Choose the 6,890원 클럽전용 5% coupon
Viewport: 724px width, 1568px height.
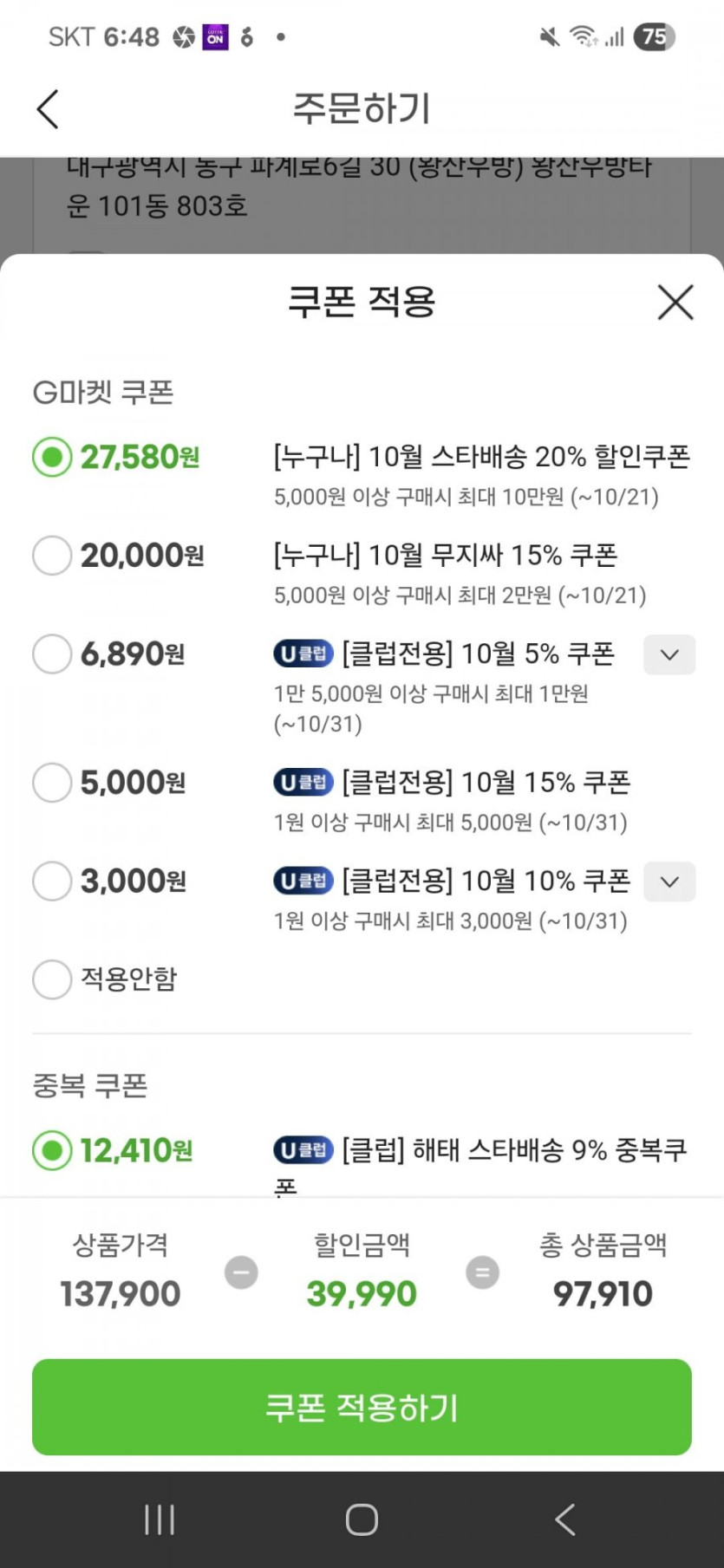52,654
